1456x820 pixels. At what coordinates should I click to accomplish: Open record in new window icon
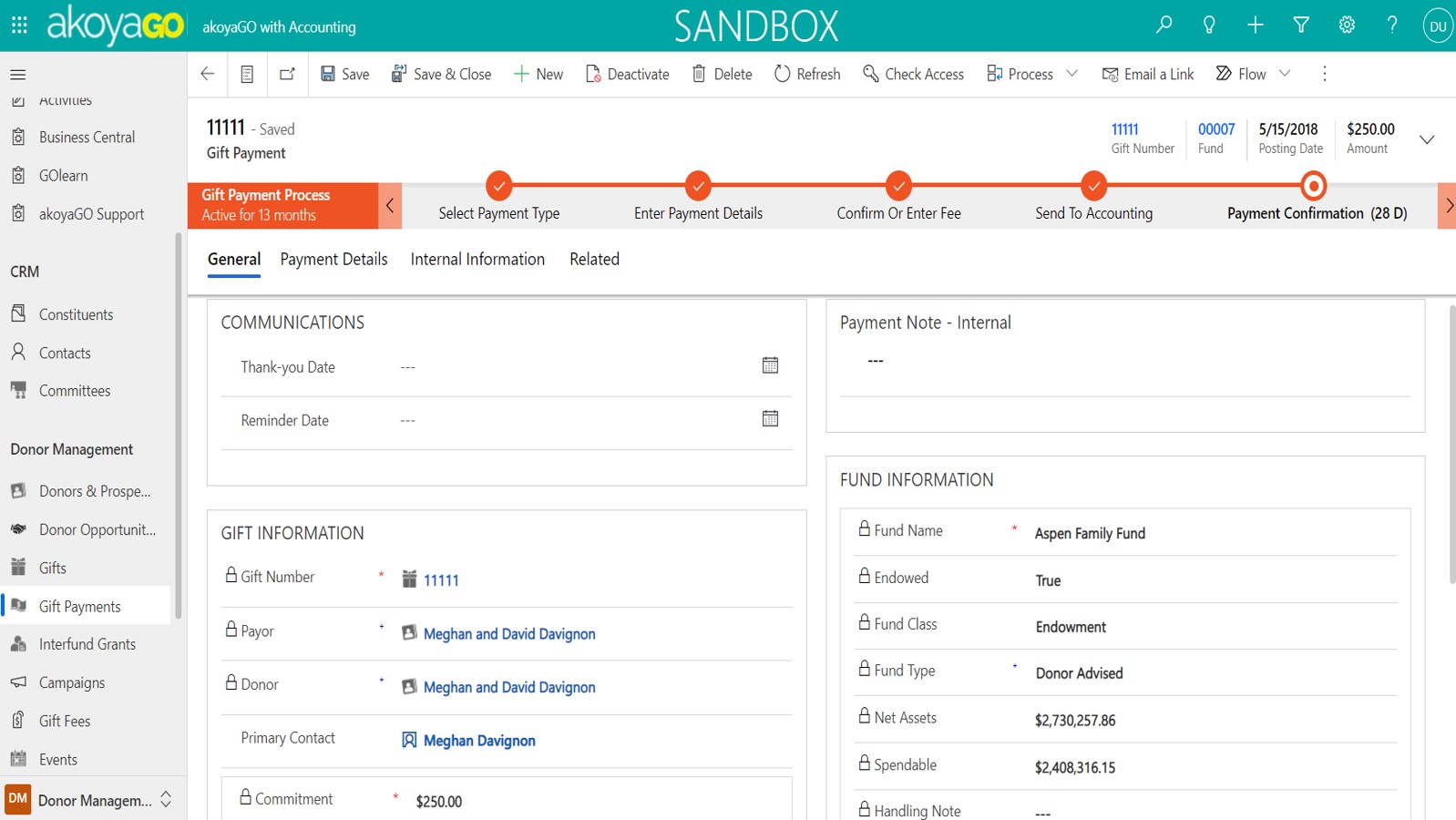coord(287,74)
